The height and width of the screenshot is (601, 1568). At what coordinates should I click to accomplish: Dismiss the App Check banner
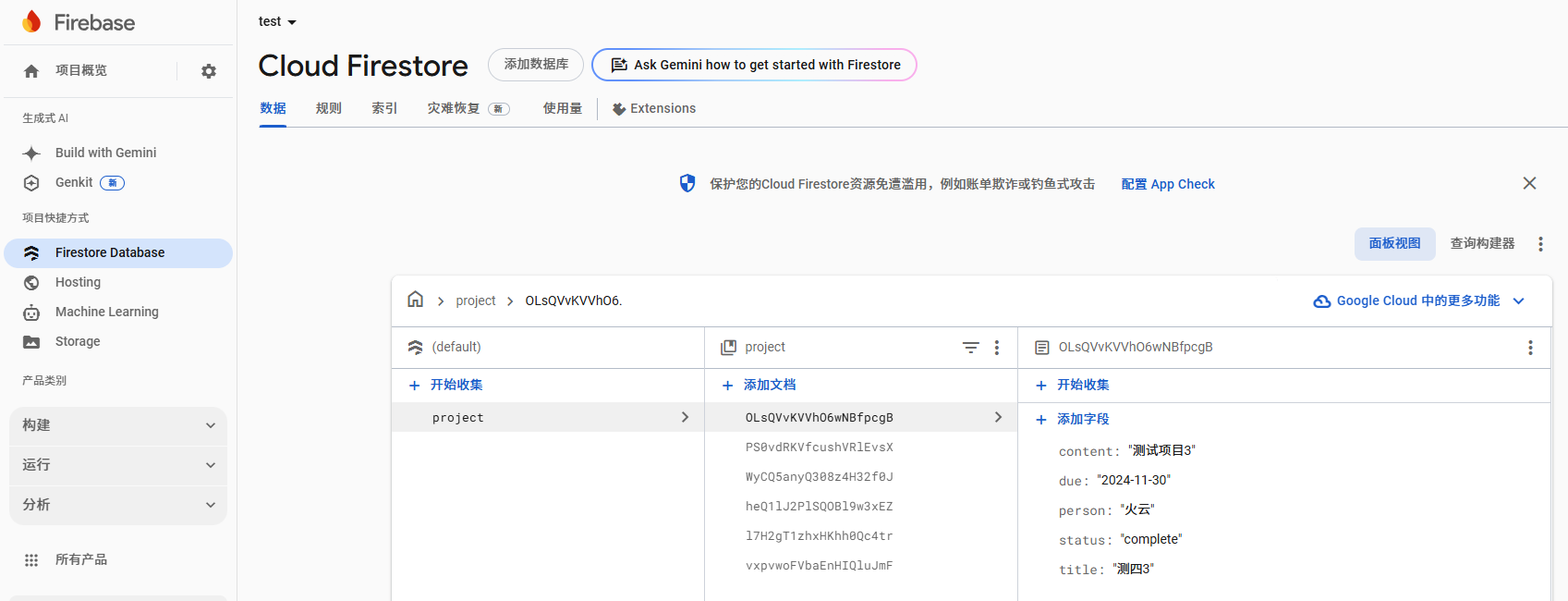(x=1529, y=183)
